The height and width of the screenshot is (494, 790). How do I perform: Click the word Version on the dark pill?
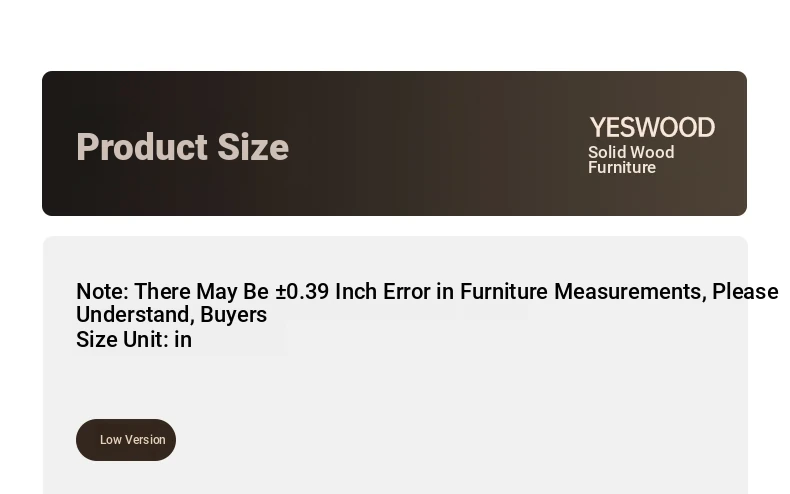(x=146, y=440)
